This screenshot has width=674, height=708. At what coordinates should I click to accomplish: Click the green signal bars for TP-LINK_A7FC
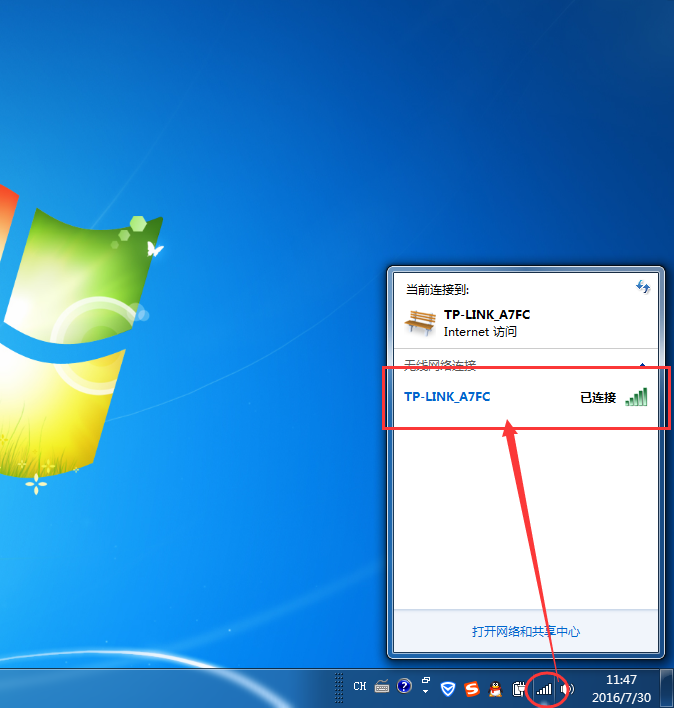(x=637, y=397)
